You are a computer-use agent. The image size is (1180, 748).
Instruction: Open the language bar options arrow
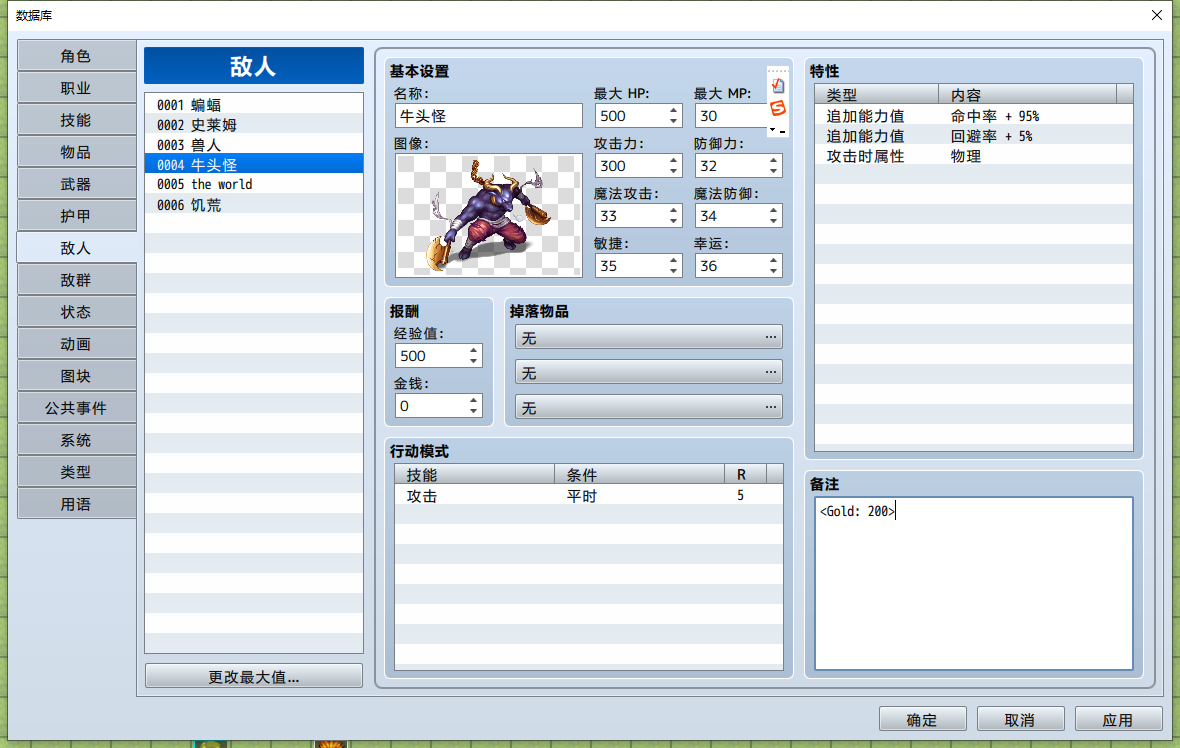[x=772, y=130]
